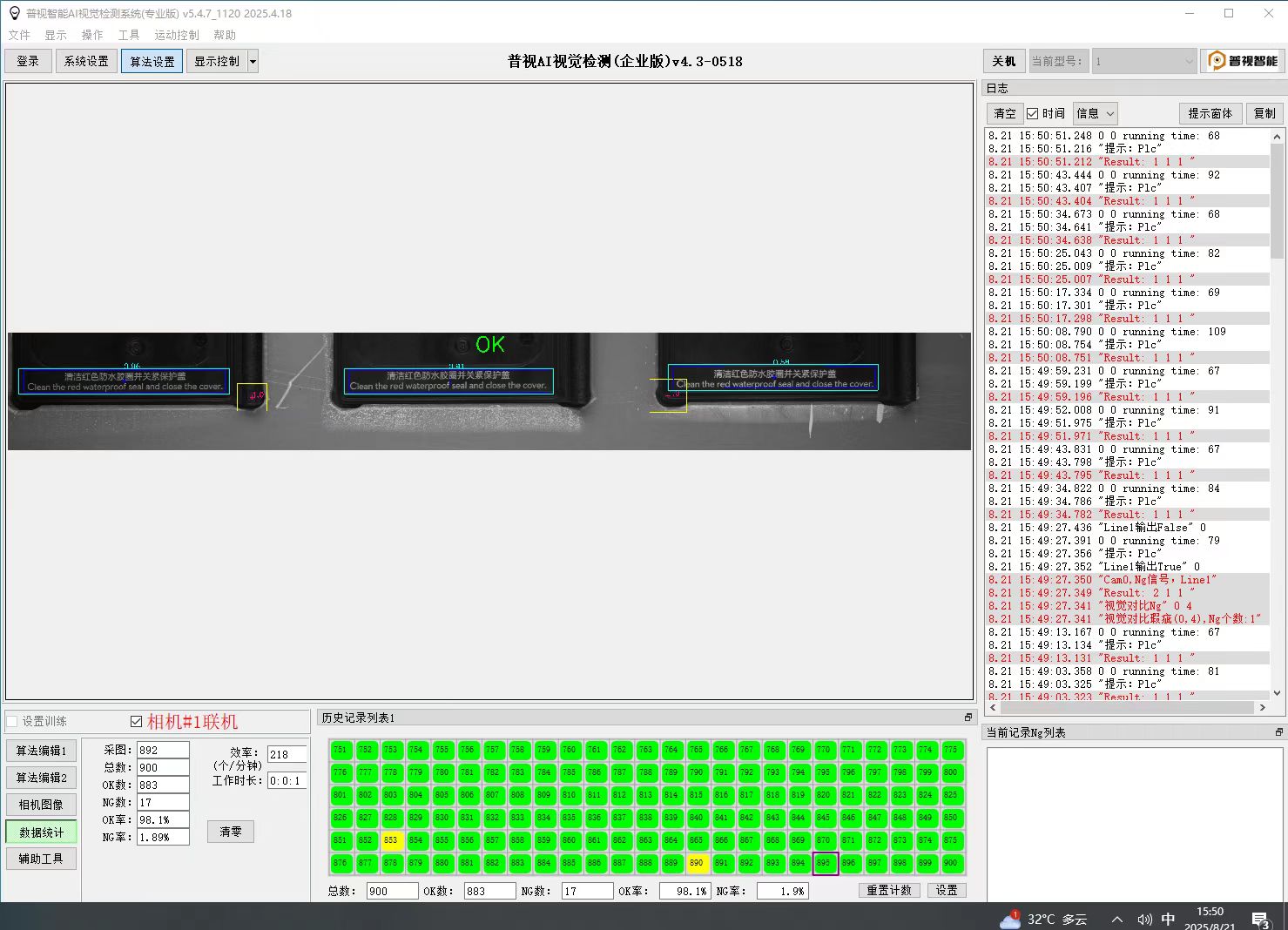The image size is (1288, 930).
Task: Click the 算法设置 button
Action: [x=152, y=61]
